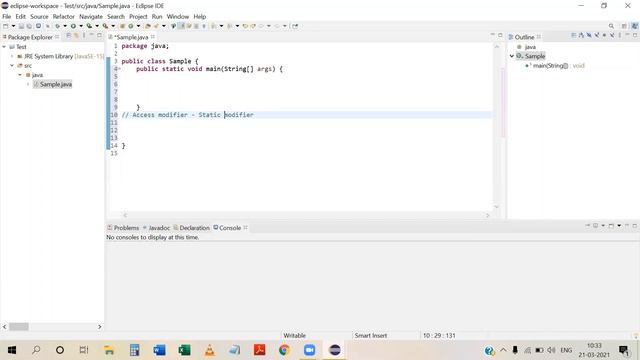The image size is (640, 360).
Task: Collapse the src folder node
Action: pos(12,65)
